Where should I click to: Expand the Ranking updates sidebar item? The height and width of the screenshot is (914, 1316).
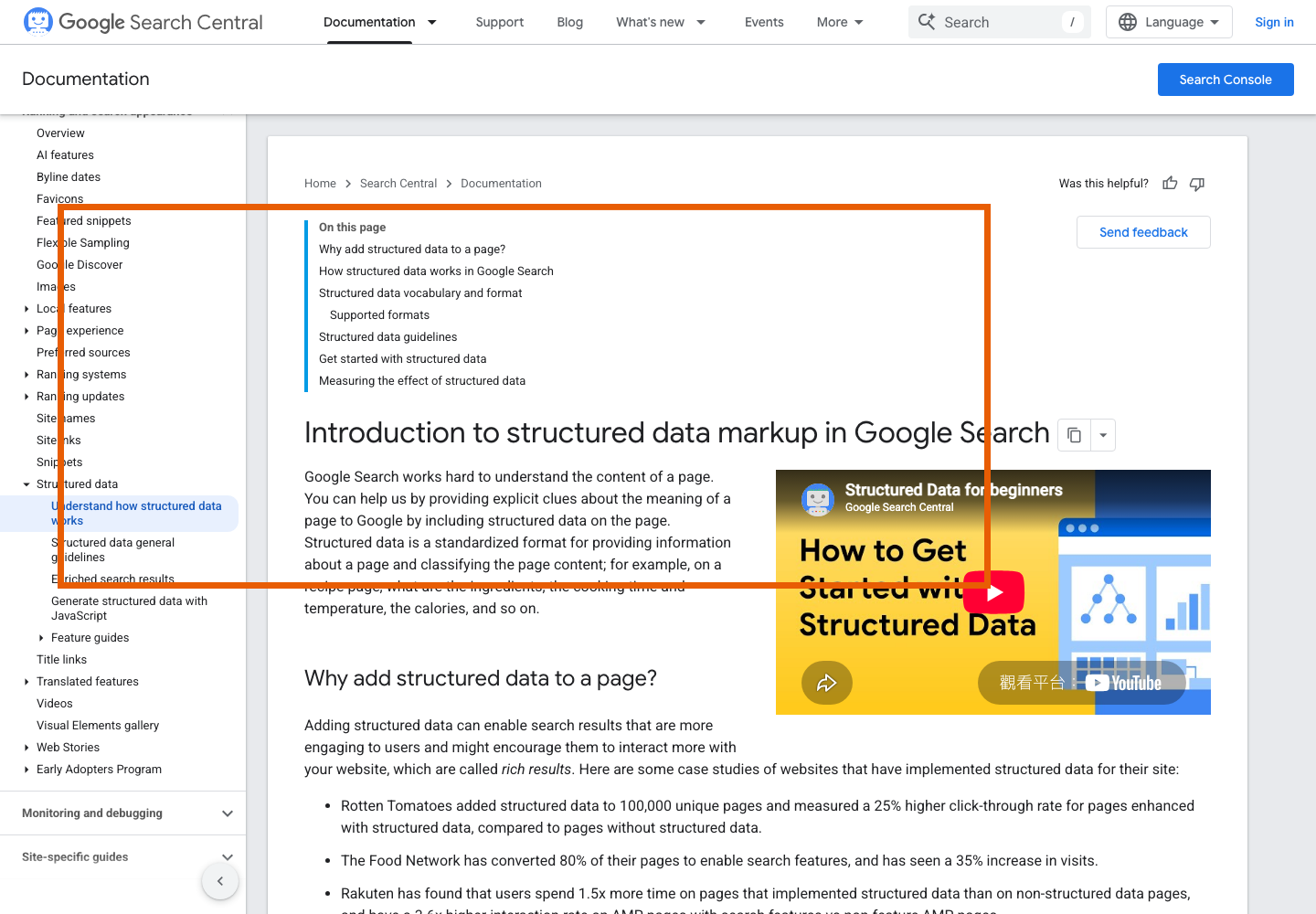[27, 397]
